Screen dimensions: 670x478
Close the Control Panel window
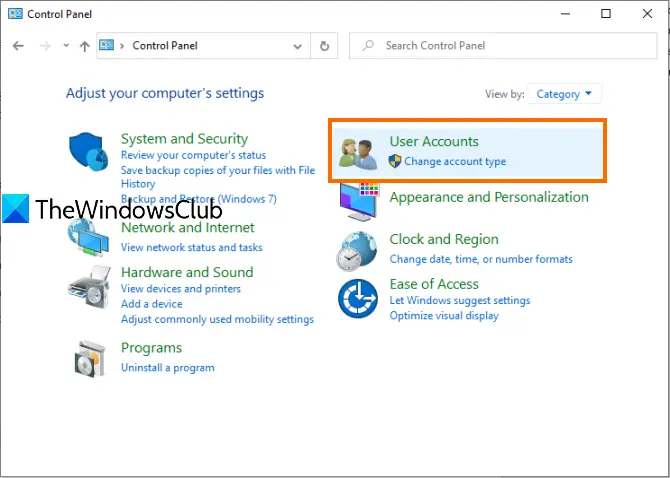[647, 14]
